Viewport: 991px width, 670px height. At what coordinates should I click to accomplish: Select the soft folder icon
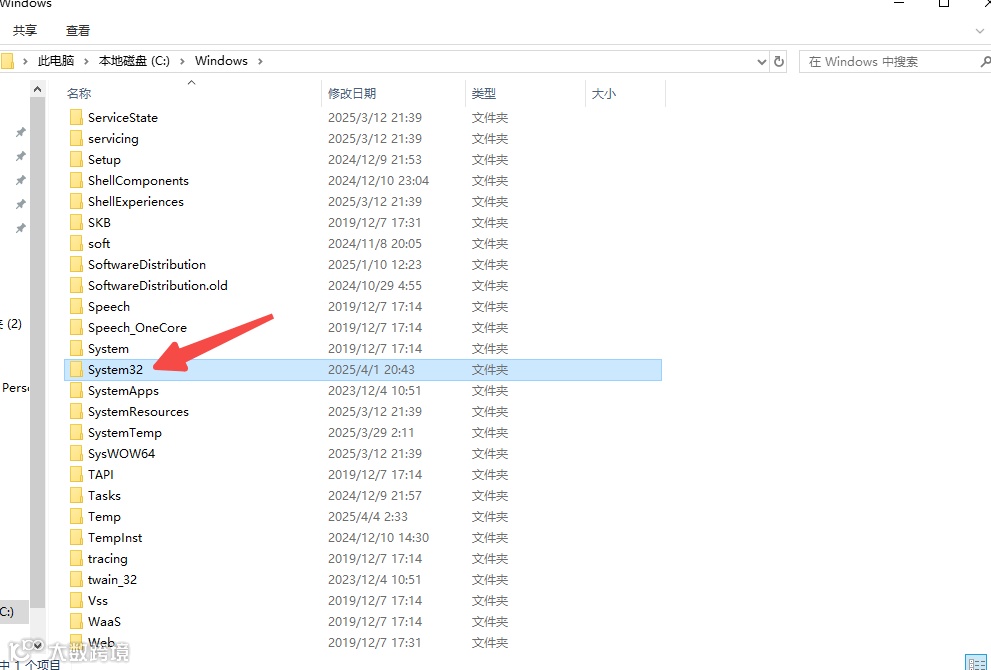click(76, 243)
